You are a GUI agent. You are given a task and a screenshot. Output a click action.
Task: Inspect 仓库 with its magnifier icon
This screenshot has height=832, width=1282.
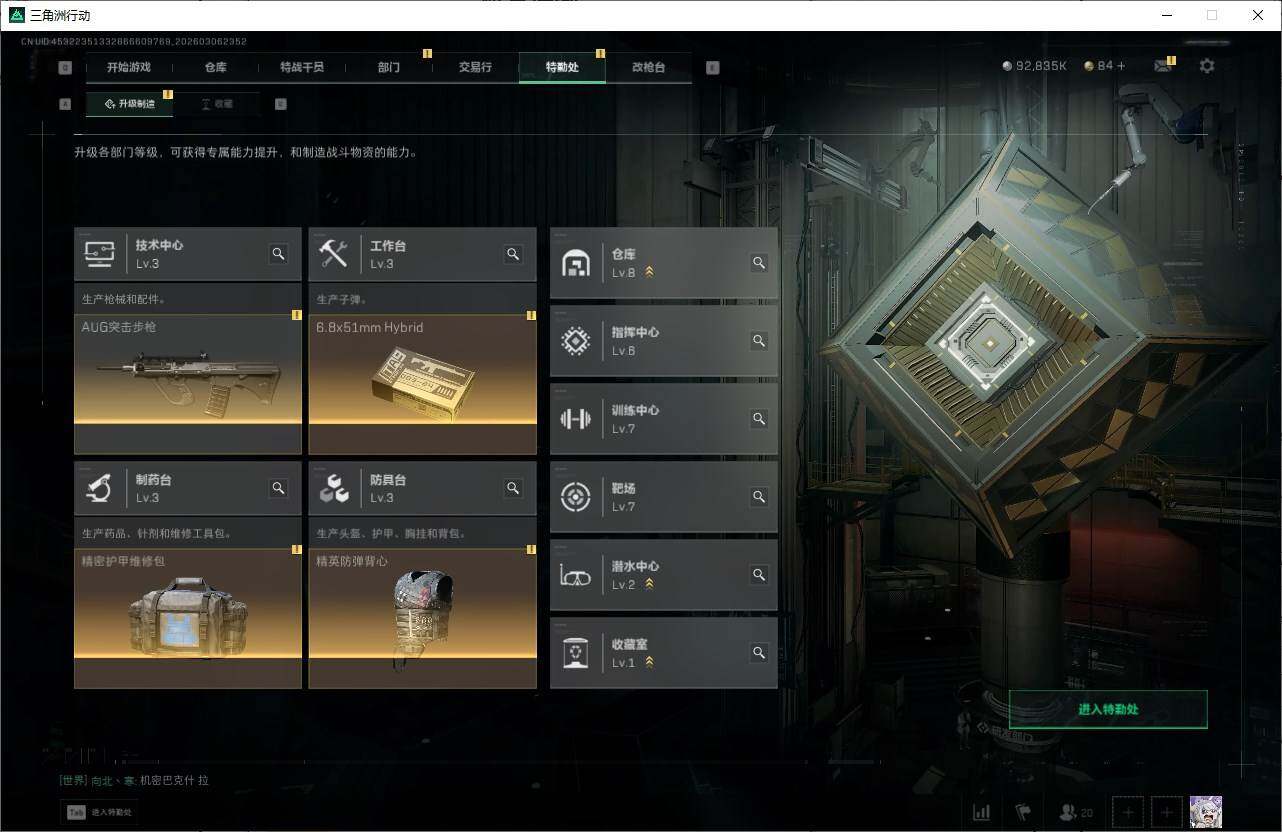click(x=759, y=263)
